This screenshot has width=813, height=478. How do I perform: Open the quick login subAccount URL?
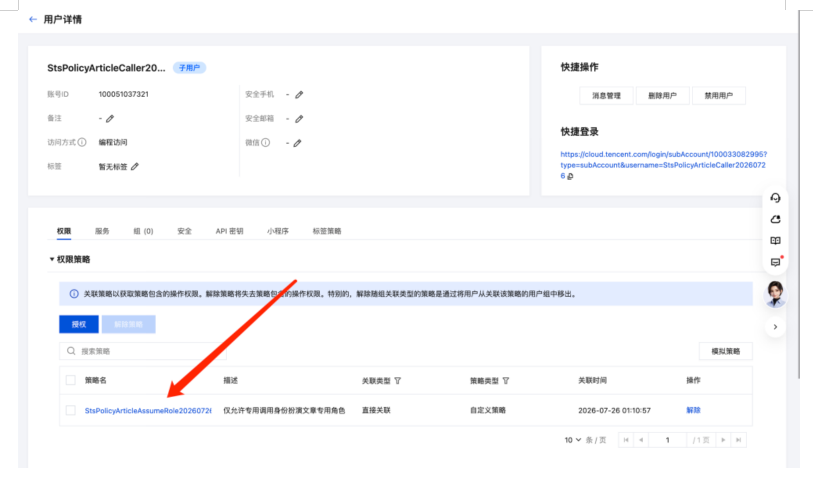(x=663, y=165)
